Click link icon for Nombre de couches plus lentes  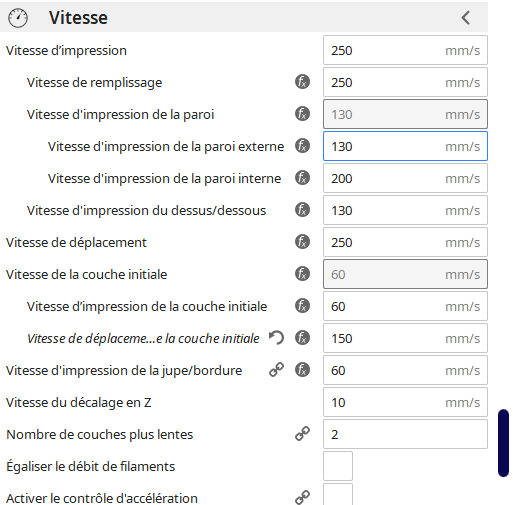(302, 434)
